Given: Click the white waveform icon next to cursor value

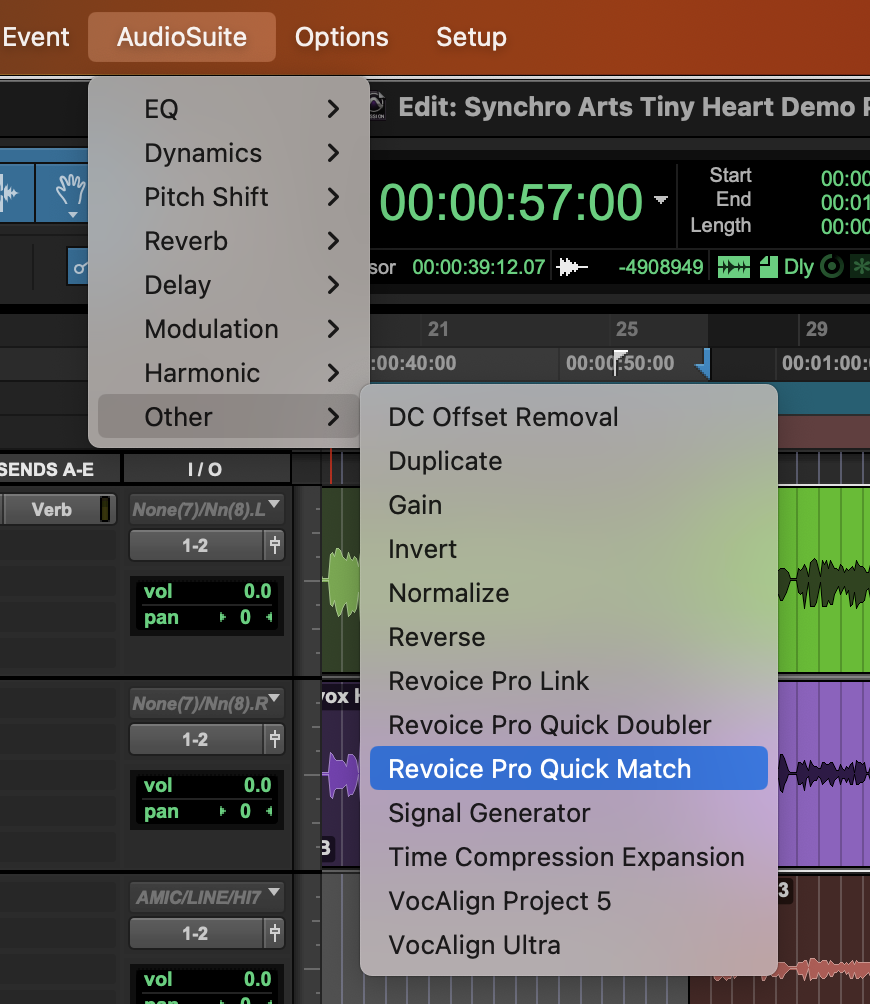Looking at the screenshot, I should point(572,267).
